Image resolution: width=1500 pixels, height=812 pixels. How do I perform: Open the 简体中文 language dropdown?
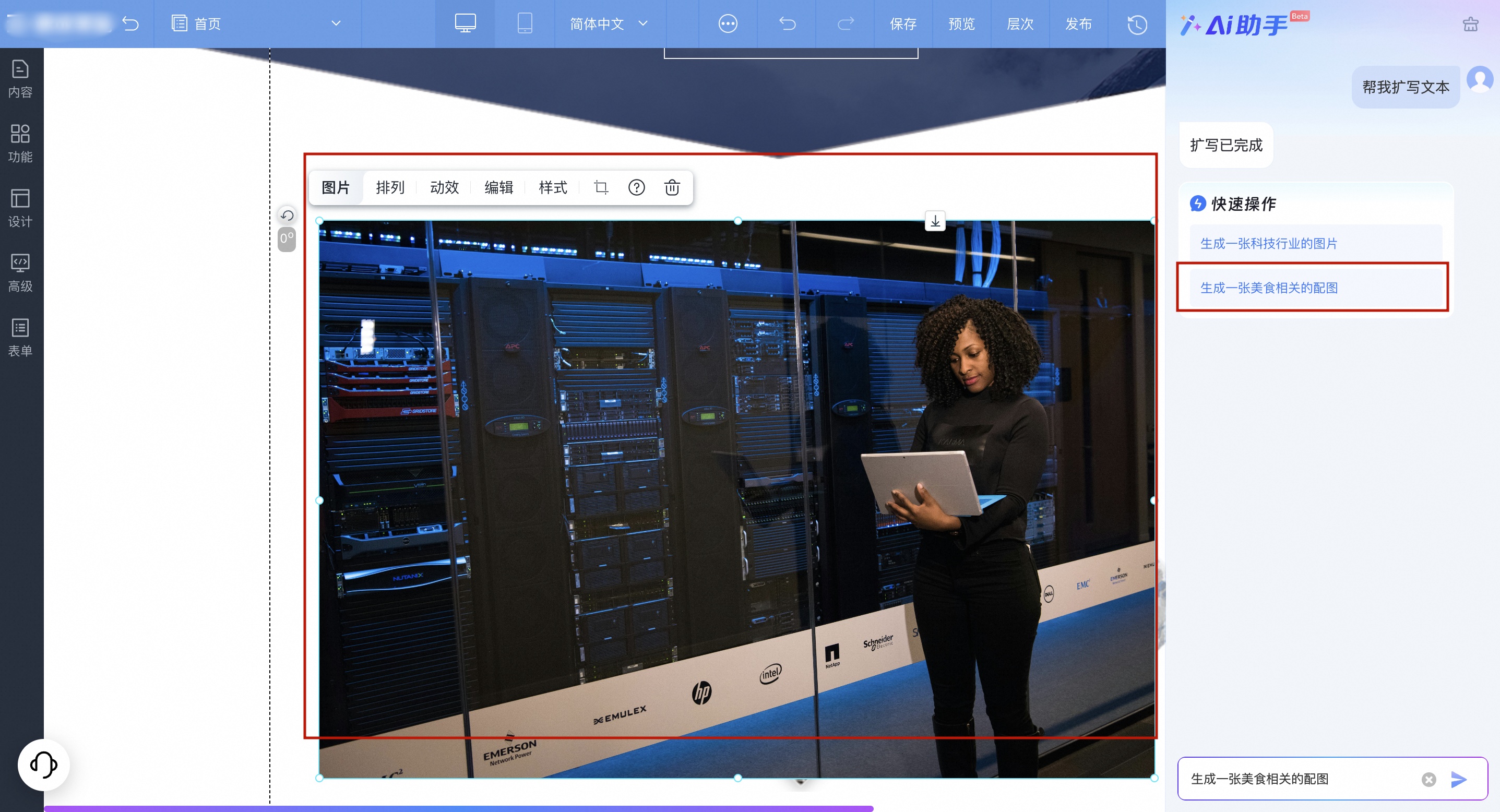tap(609, 24)
